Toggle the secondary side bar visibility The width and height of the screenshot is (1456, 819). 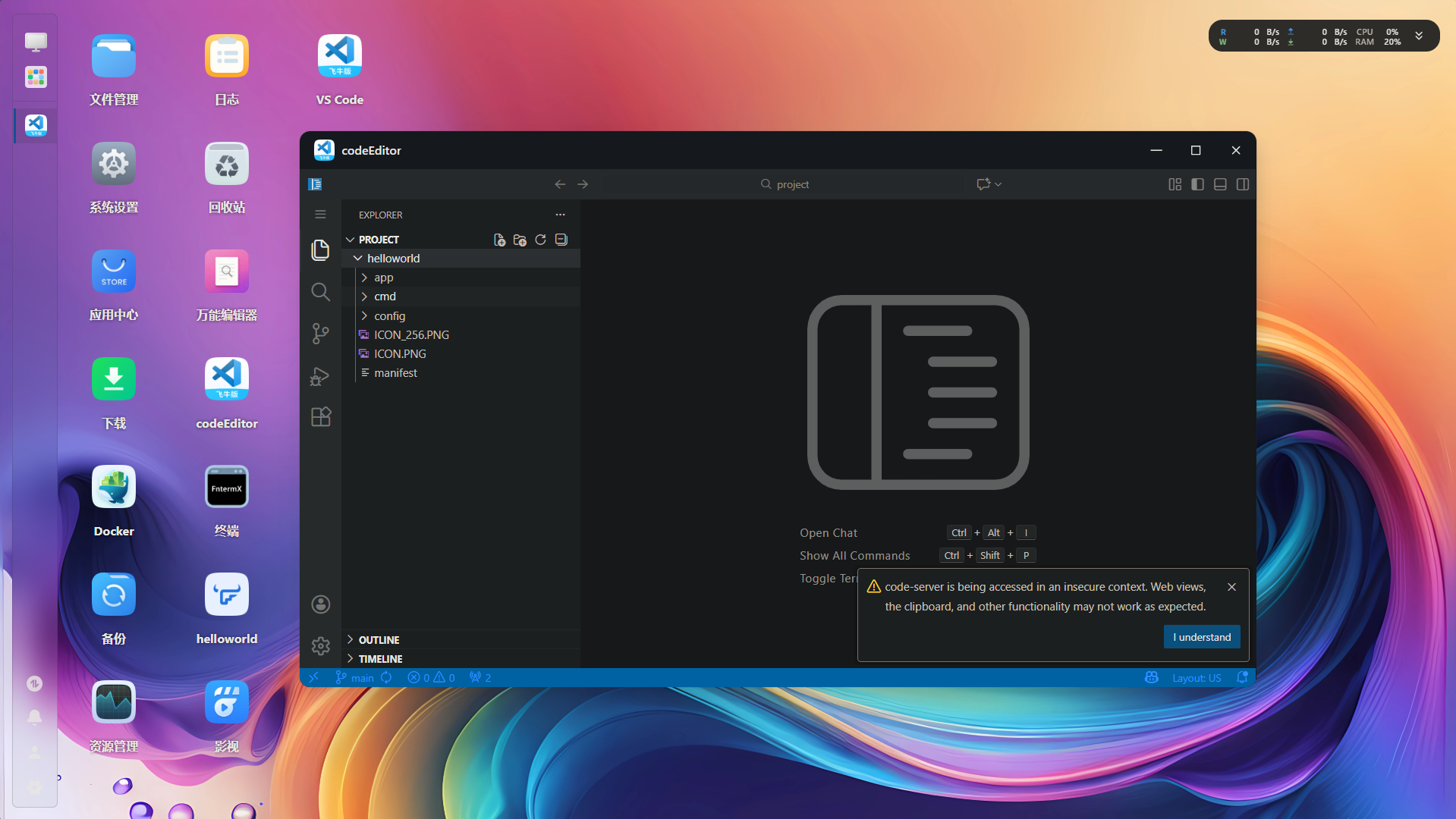coord(1243,184)
